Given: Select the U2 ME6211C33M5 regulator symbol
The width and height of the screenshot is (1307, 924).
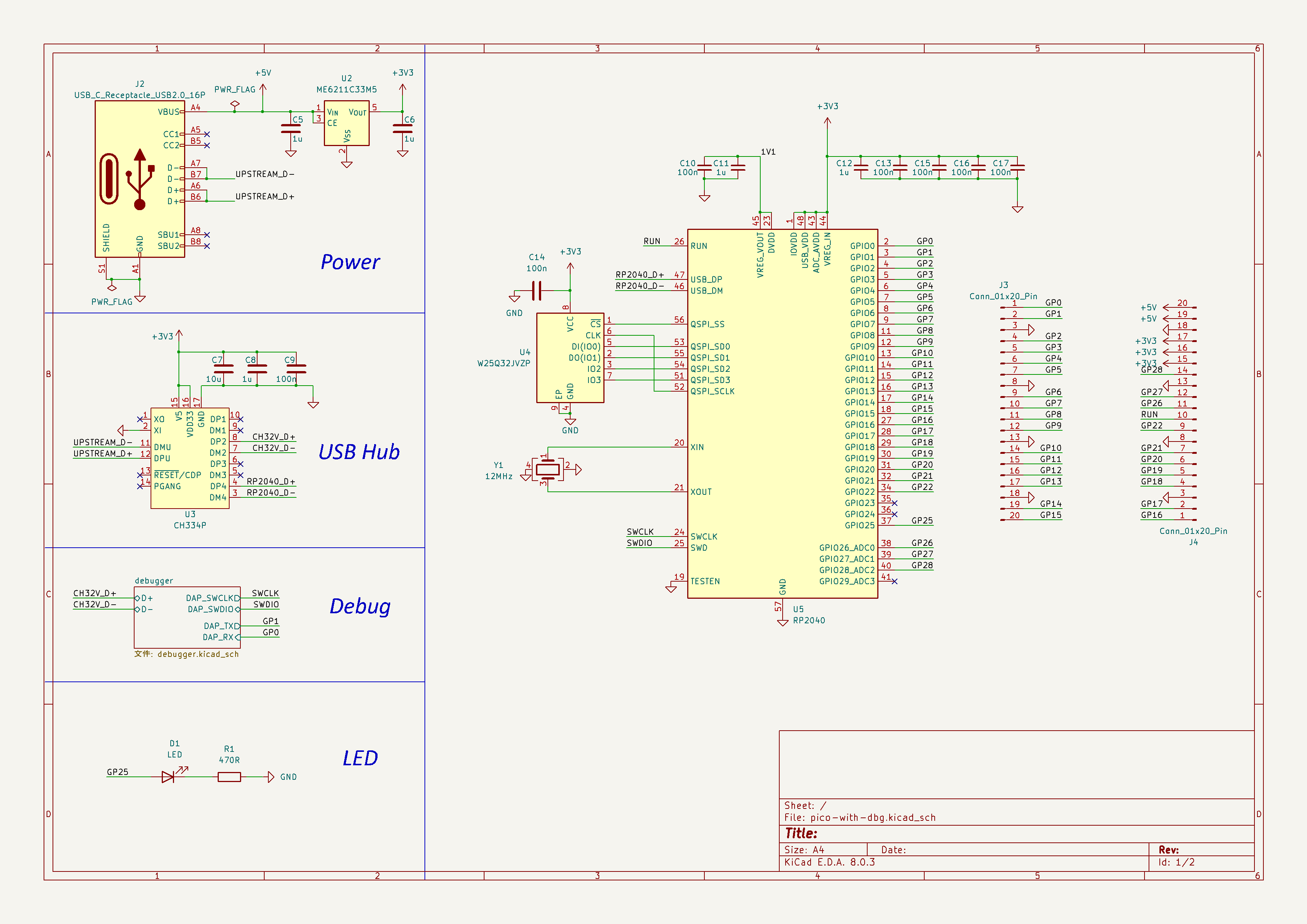Looking at the screenshot, I should (x=347, y=123).
